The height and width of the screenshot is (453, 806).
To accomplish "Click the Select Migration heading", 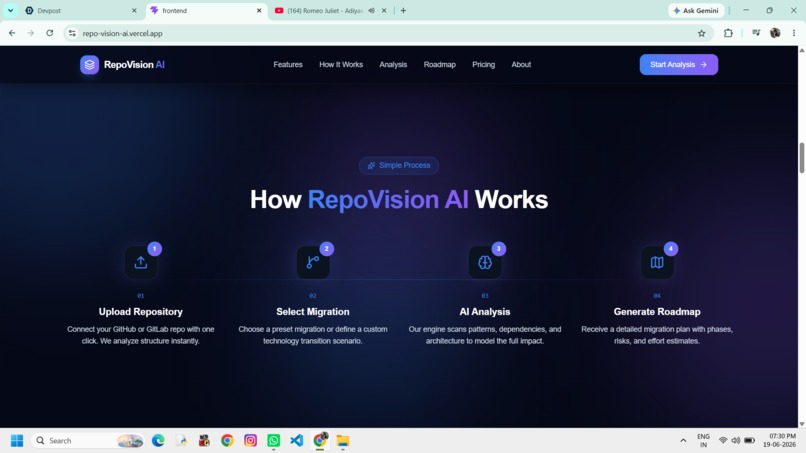I will [313, 312].
